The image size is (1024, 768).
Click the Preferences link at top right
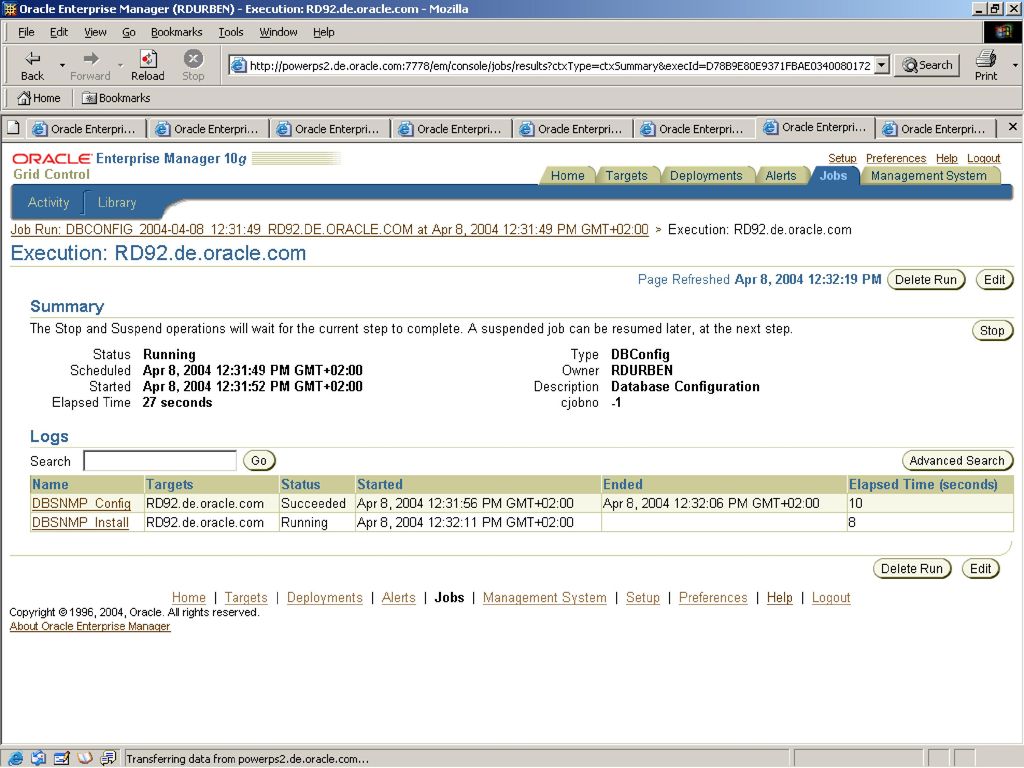pyautogui.click(x=895, y=158)
